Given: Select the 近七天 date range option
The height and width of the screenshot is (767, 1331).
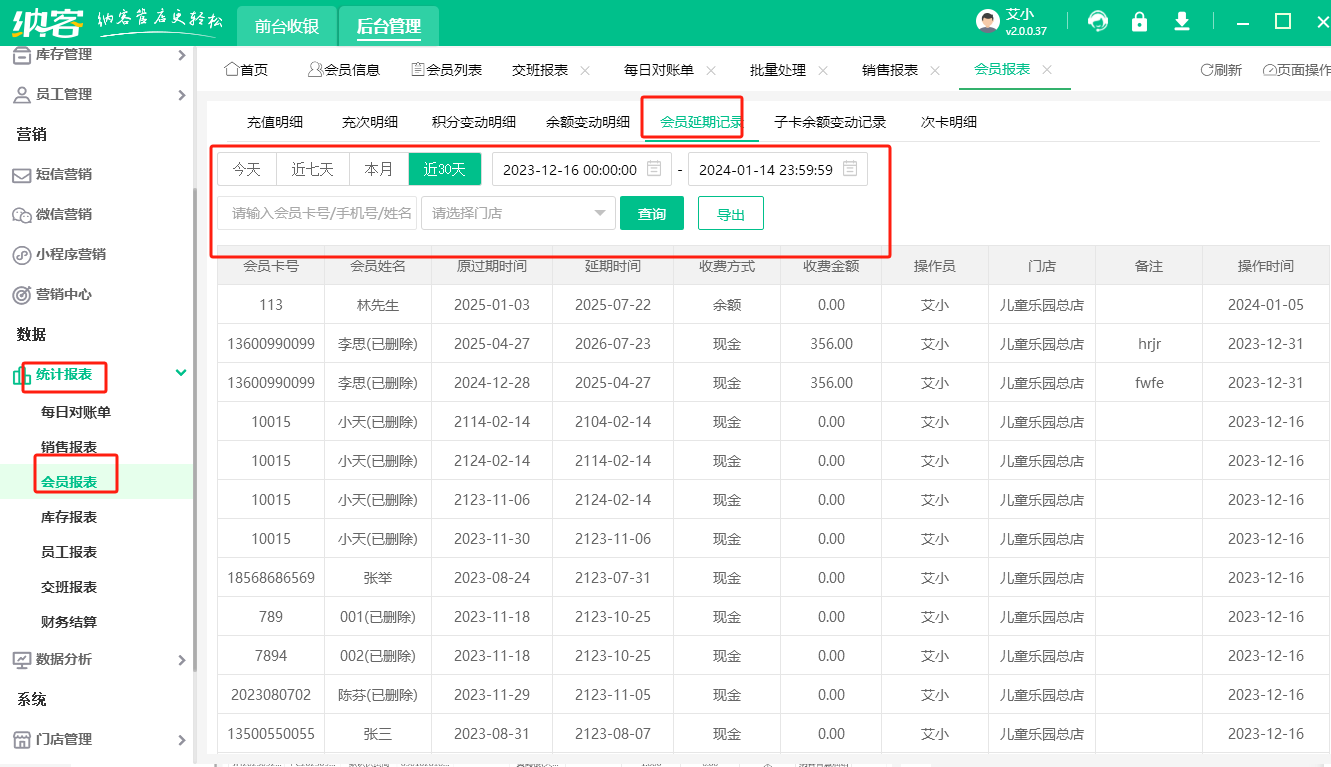Looking at the screenshot, I should point(313,169).
